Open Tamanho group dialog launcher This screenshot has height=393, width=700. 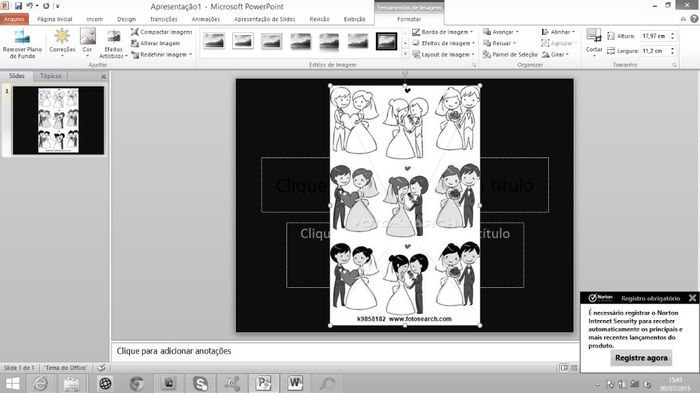pos(675,65)
